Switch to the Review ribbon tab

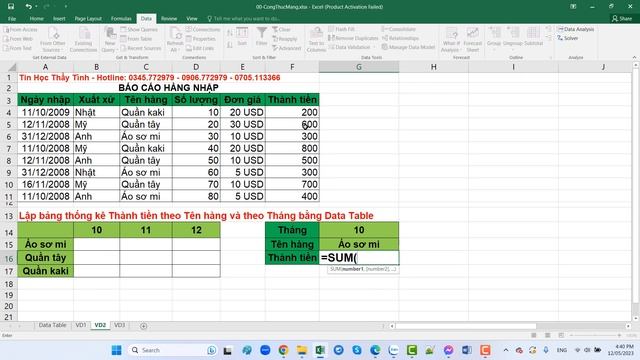pos(169,18)
